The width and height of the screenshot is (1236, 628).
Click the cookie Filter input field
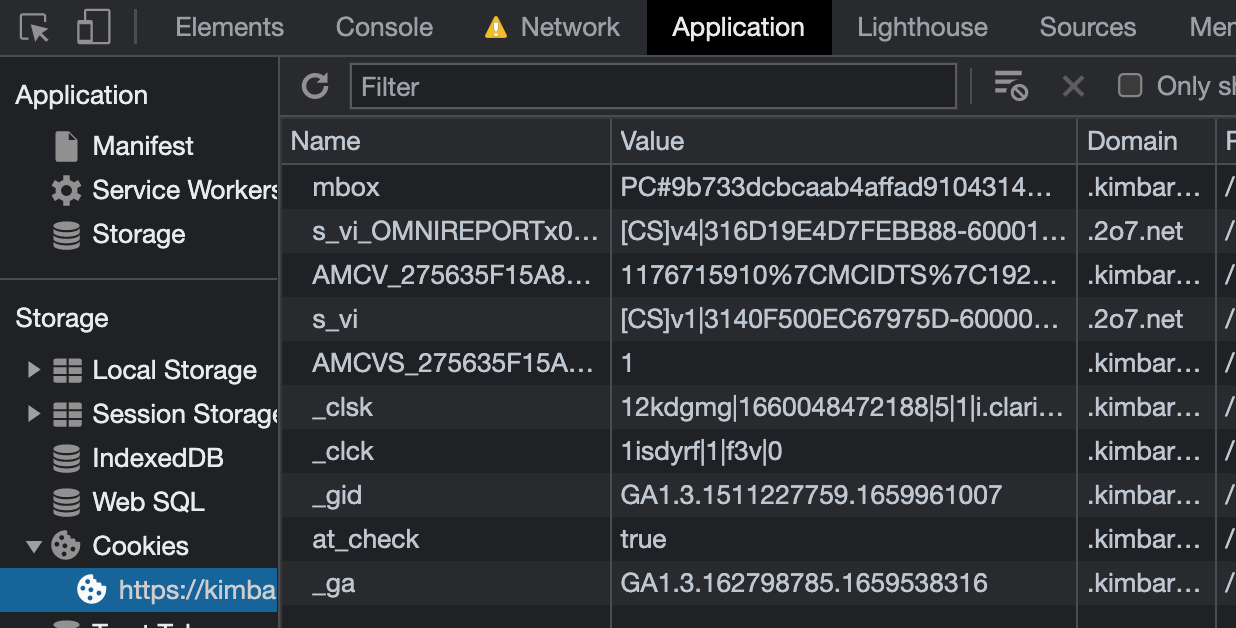pos(652,87)
